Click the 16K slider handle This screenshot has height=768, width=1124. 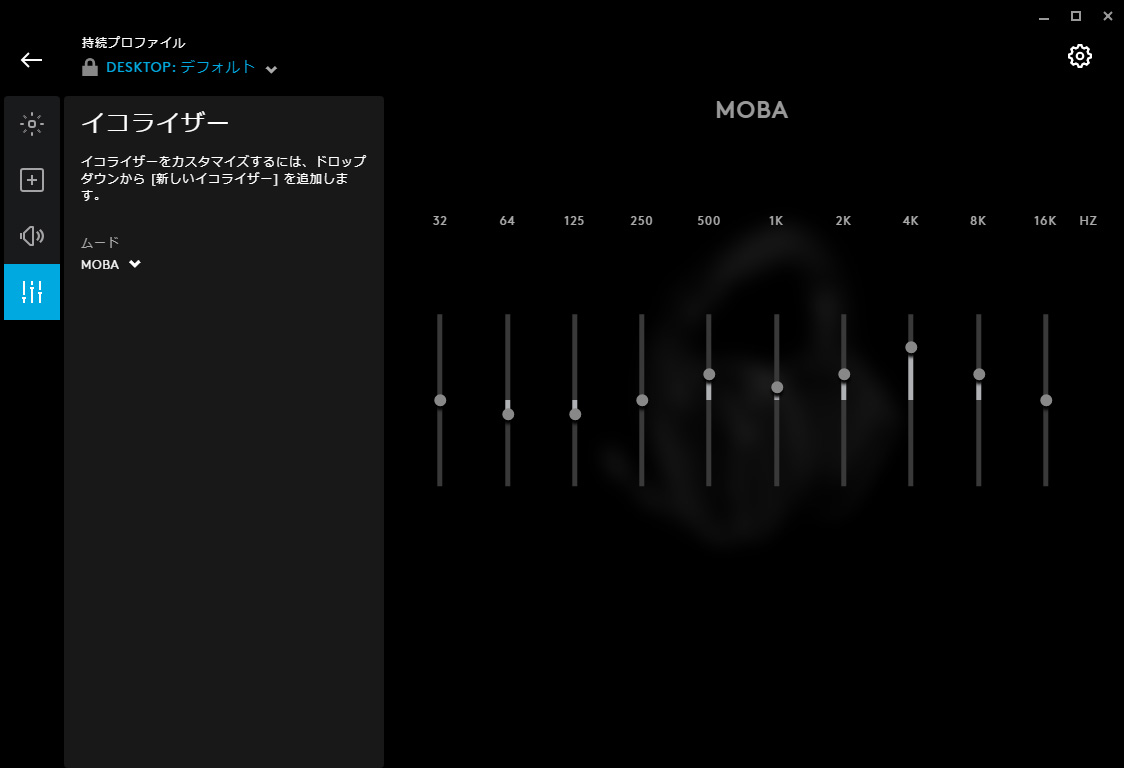click(1046, 400)
